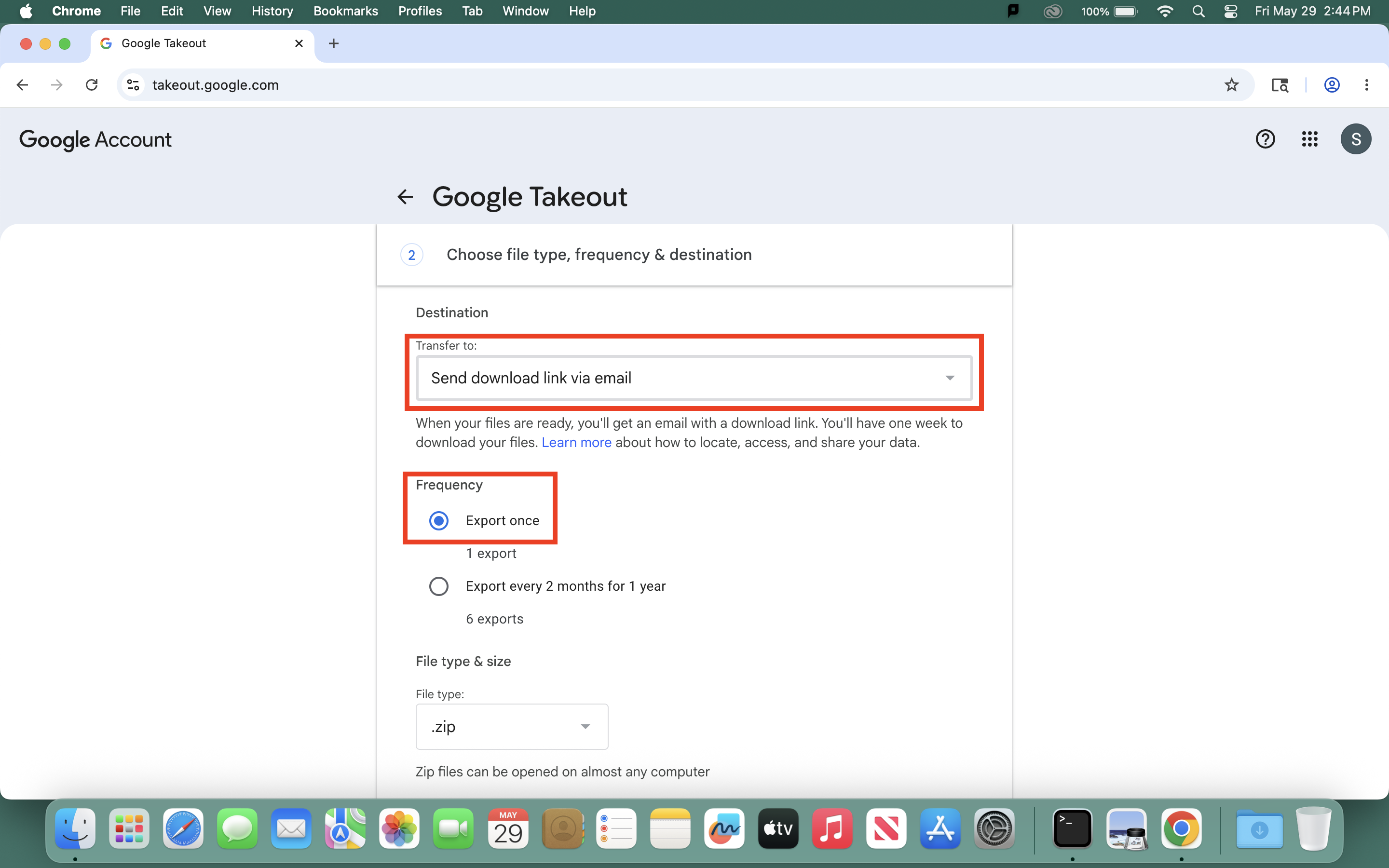Open Music from the Dock

832,828
